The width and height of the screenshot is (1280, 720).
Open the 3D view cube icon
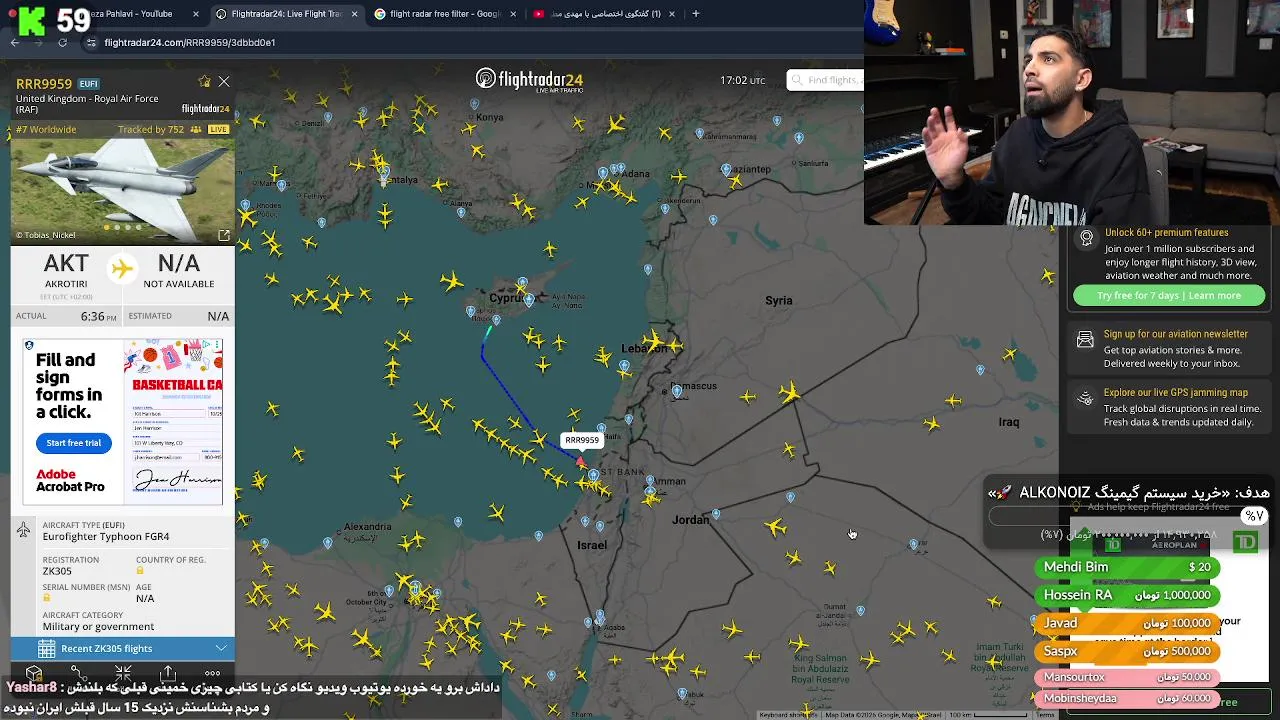34,673
